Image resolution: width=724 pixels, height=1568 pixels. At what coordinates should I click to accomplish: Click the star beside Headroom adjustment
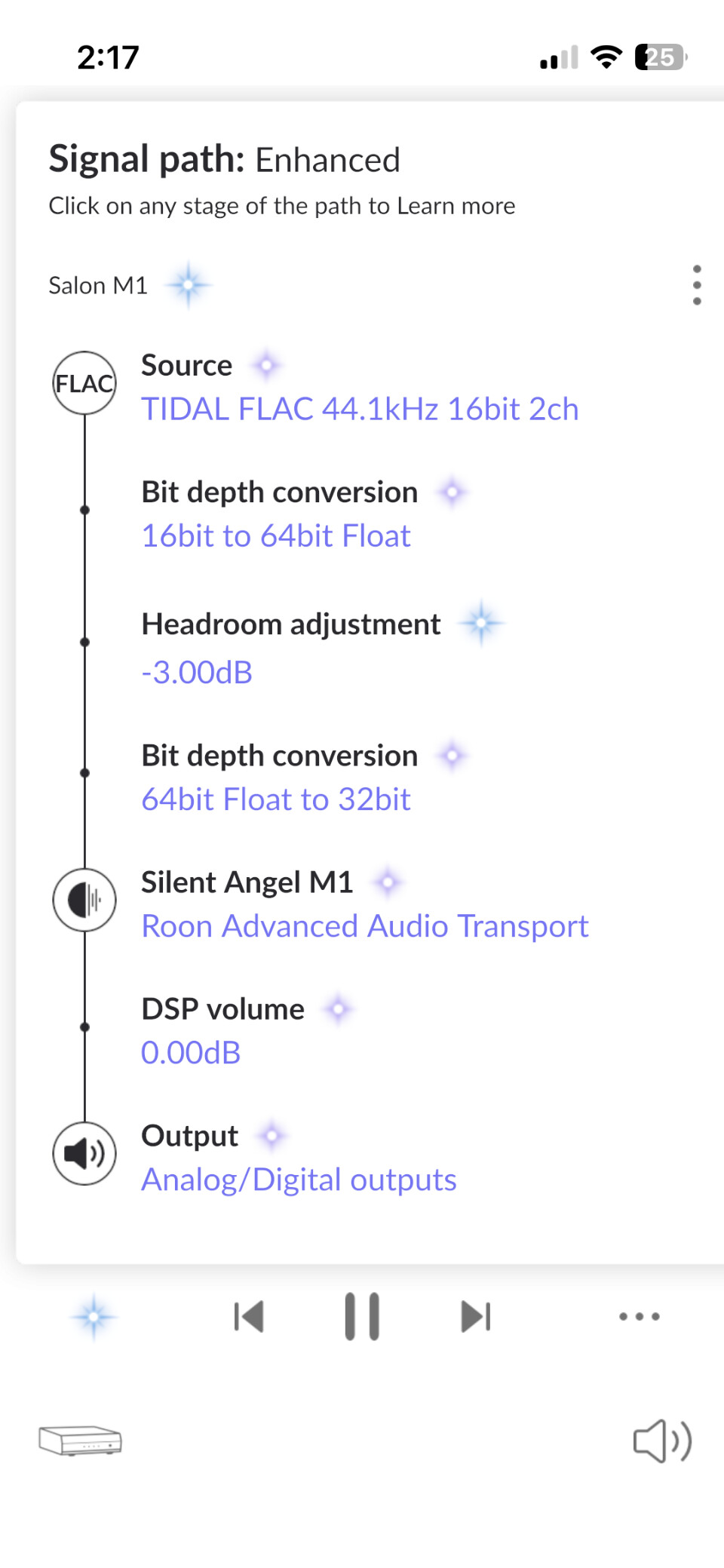(481, 624)
